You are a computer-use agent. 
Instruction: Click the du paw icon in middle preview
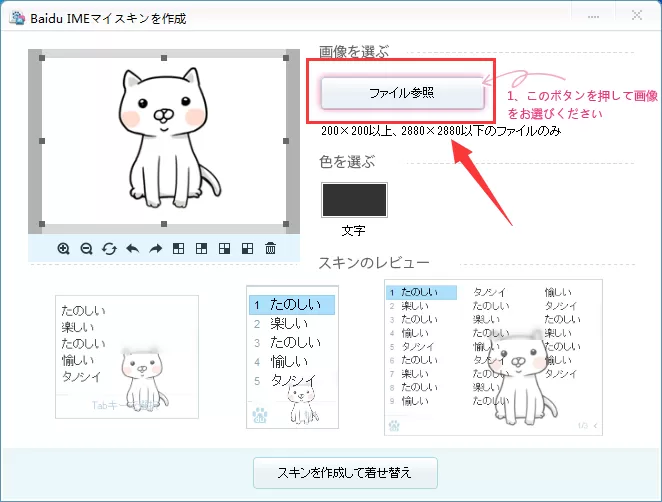[x=260, y=415]
